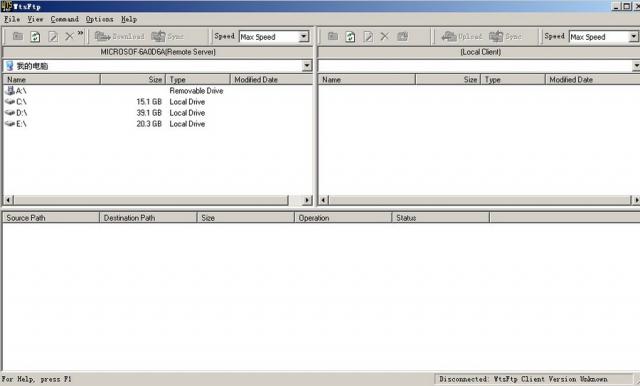Screen dimensions: 640x386
Task: Click the transfer queue Size column header
Action: tap(246, 218)
